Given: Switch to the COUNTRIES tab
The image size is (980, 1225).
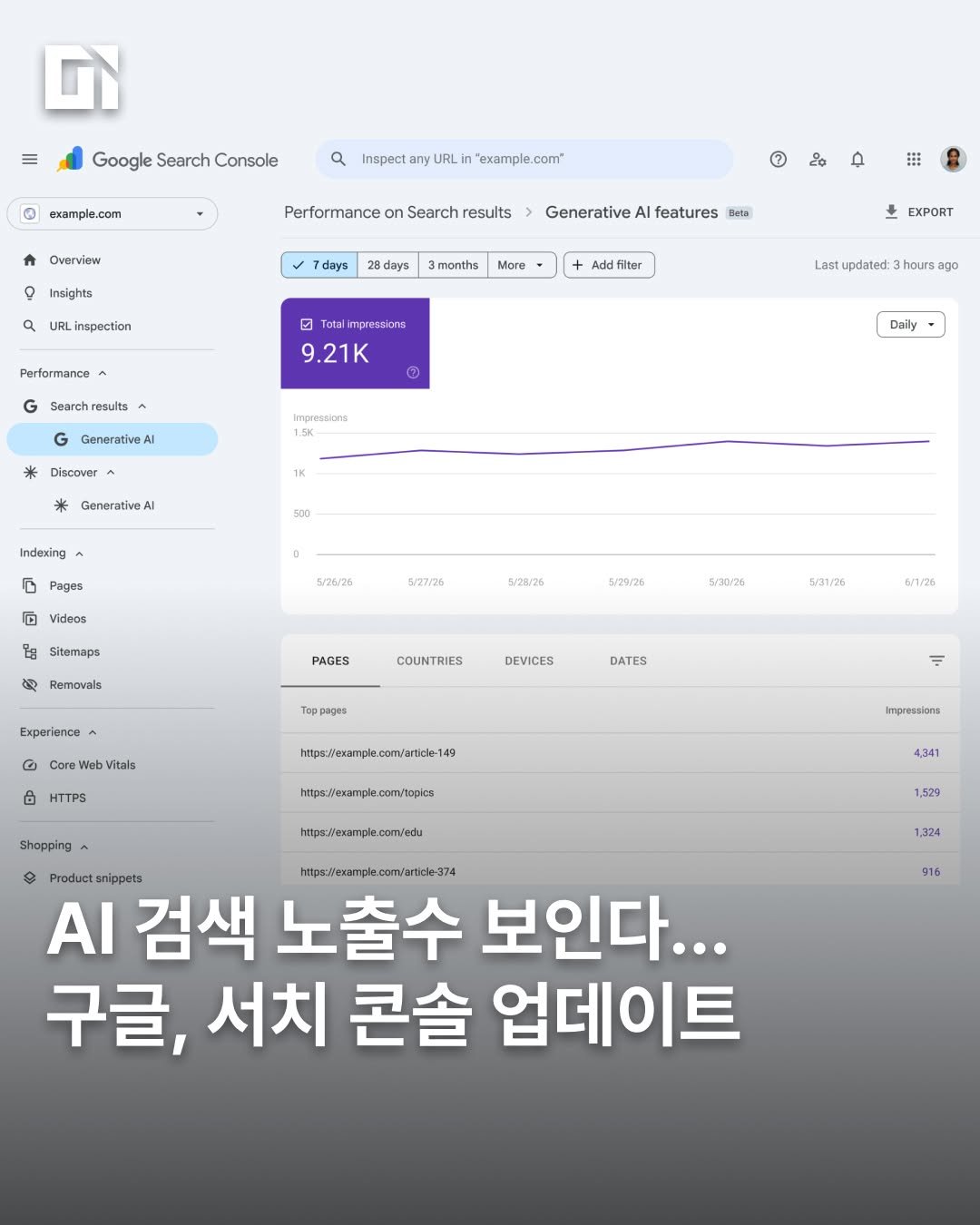Looking at the screenshot, I should 429,661.
